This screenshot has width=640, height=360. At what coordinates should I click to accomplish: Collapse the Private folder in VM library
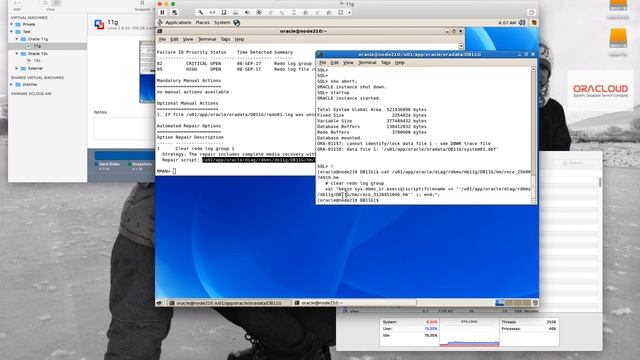[x=11, y=24]
